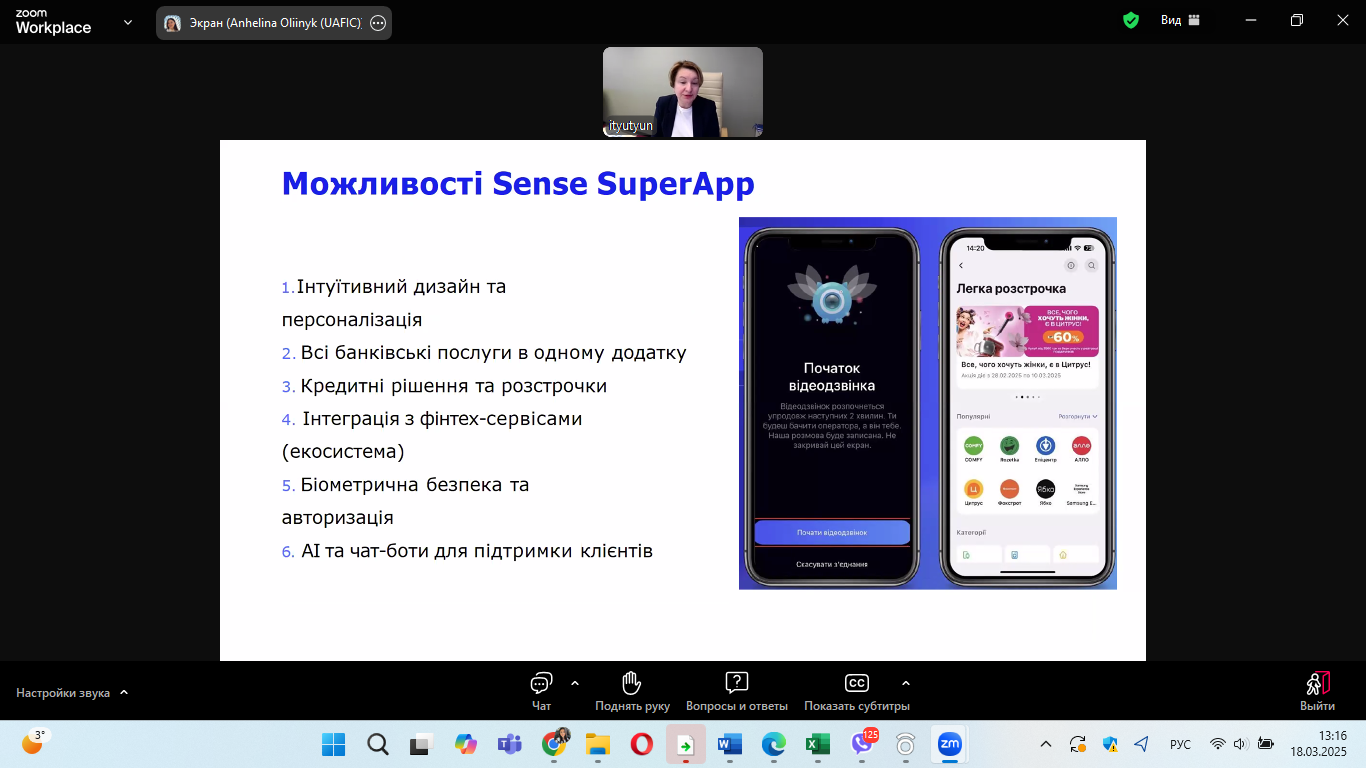Click the Початок відеодзвінка text in mockup
Image resolution: width=1366 pixels, height=768 pixels.
[x=832, y=377]
